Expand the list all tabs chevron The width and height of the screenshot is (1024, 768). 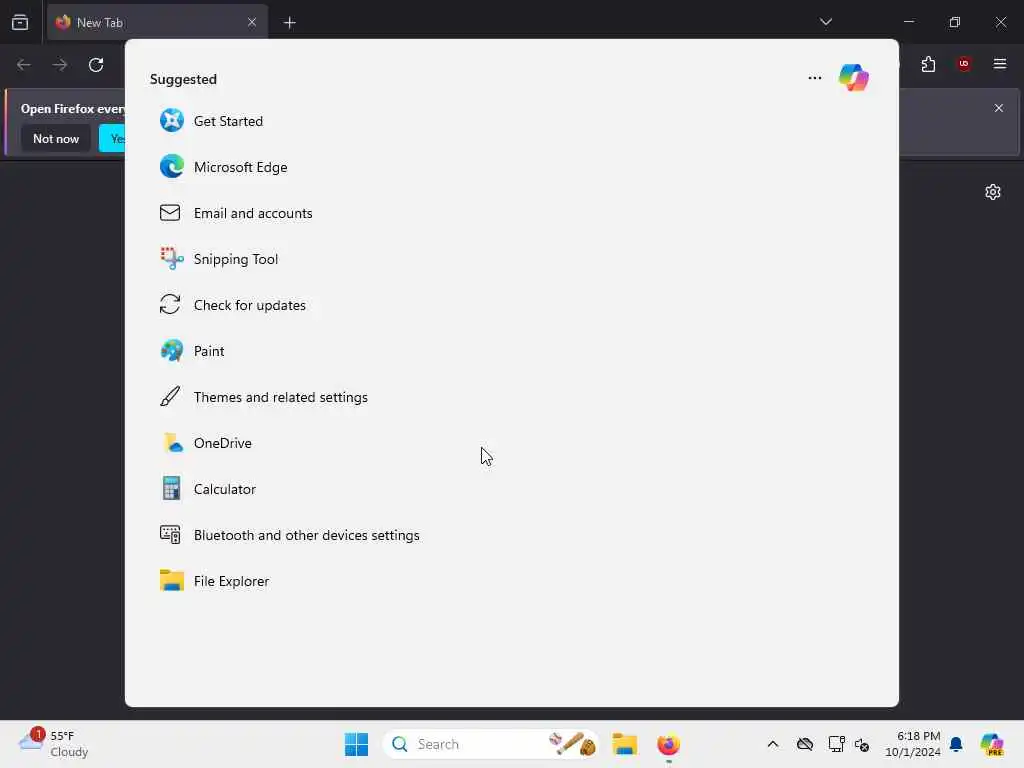(825, 22)
